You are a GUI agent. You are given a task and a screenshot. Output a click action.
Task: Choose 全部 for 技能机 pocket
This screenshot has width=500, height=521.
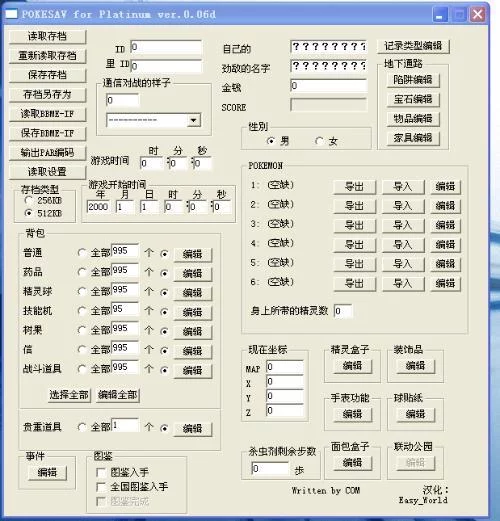point(82,311)
